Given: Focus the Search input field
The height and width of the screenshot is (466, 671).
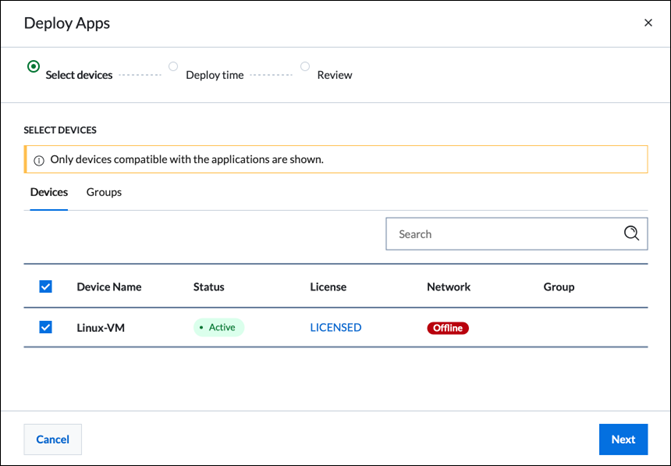Looking at the screenshot, I should [x=505, y=234].
